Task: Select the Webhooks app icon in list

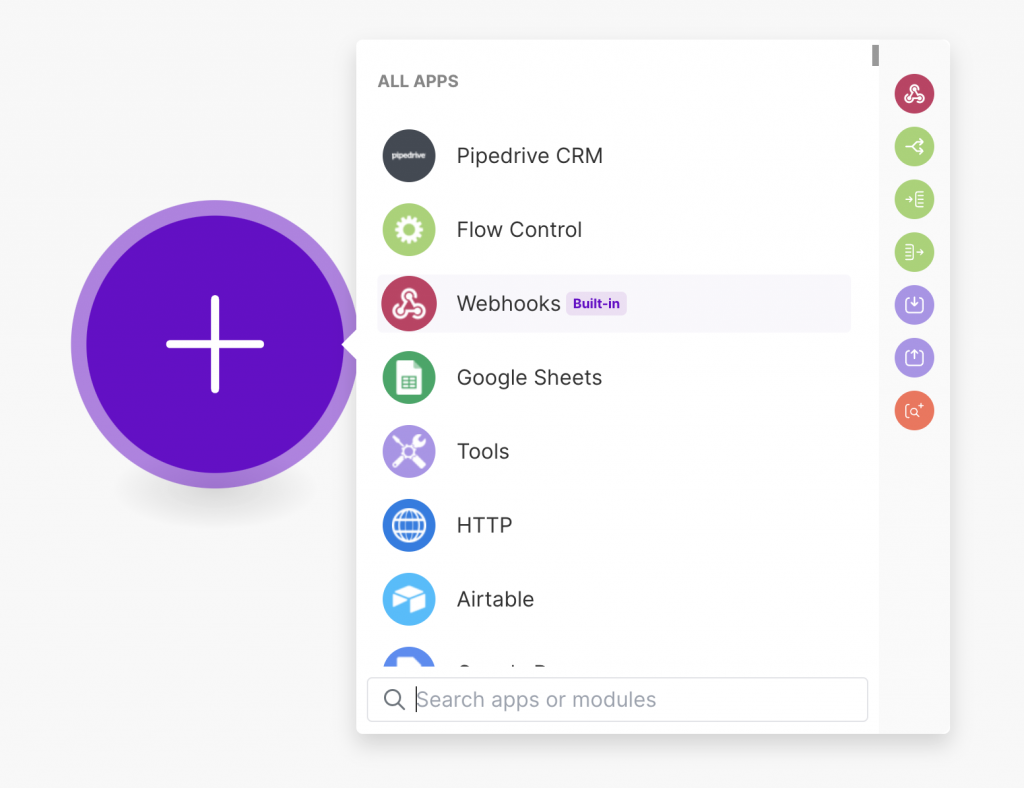Action: tap(409, 304)
